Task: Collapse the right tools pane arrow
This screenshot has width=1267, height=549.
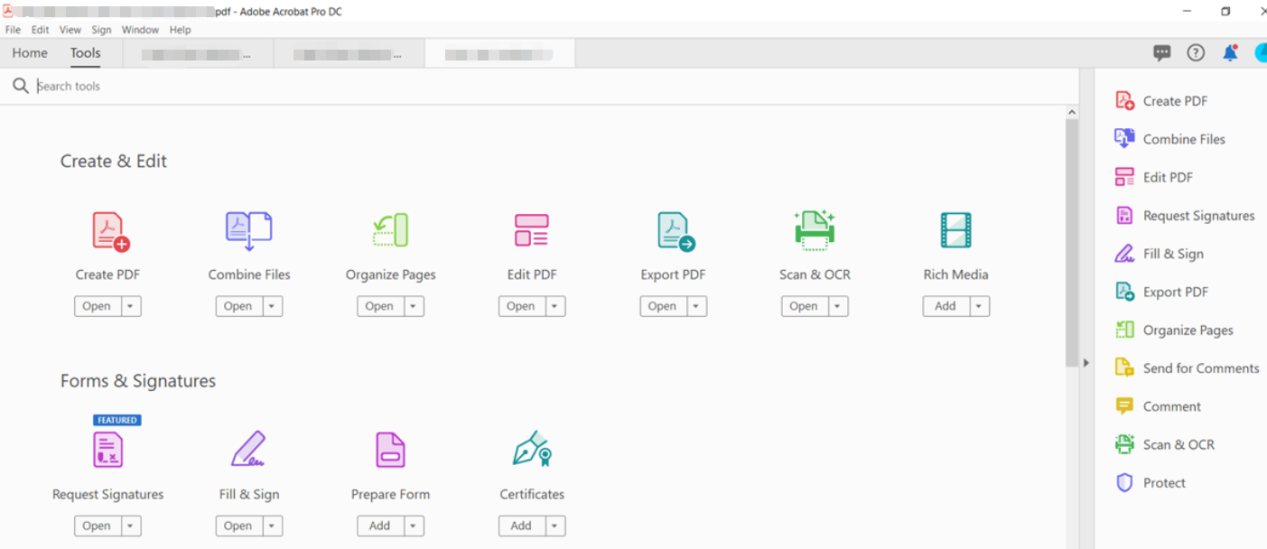Action: pyautogui.click(x=1086, y=363)
